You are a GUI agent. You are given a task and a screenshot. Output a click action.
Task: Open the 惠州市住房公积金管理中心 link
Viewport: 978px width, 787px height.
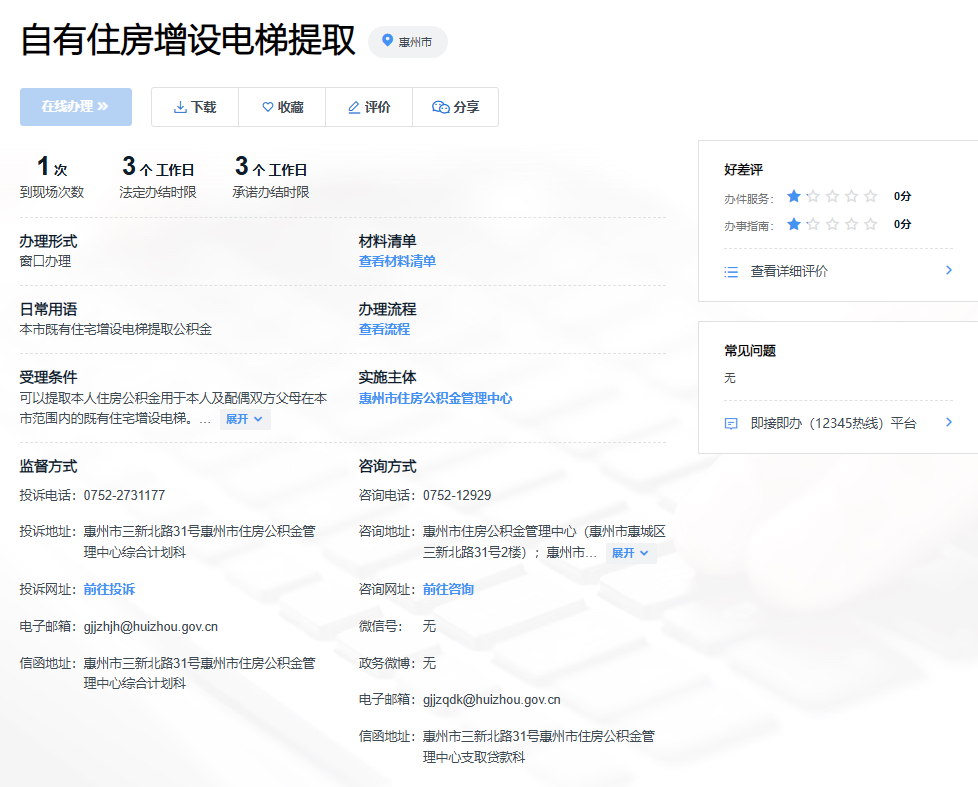click(x=435, y=398)
